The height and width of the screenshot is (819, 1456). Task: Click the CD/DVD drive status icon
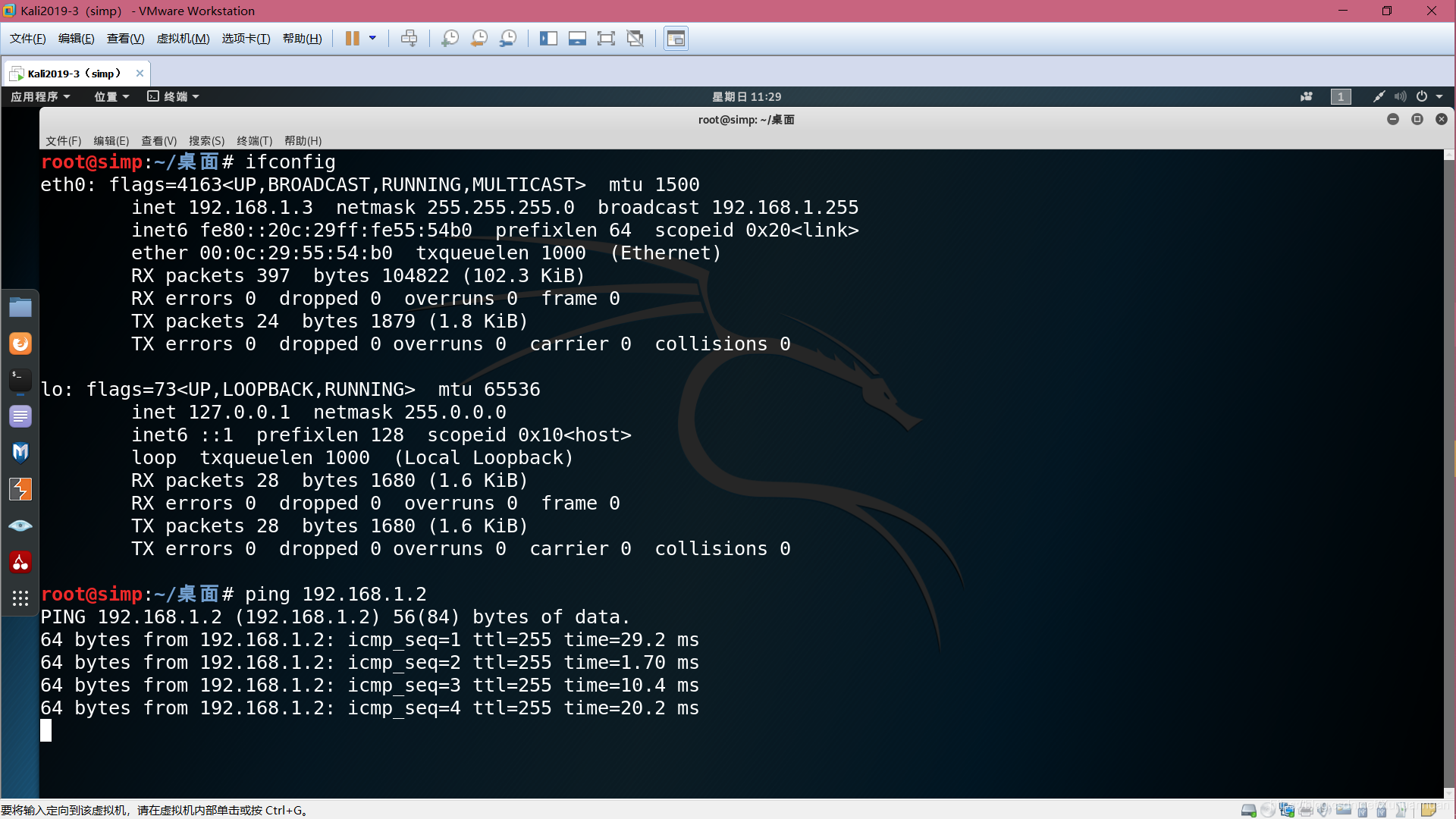(x=1268, y=810)
